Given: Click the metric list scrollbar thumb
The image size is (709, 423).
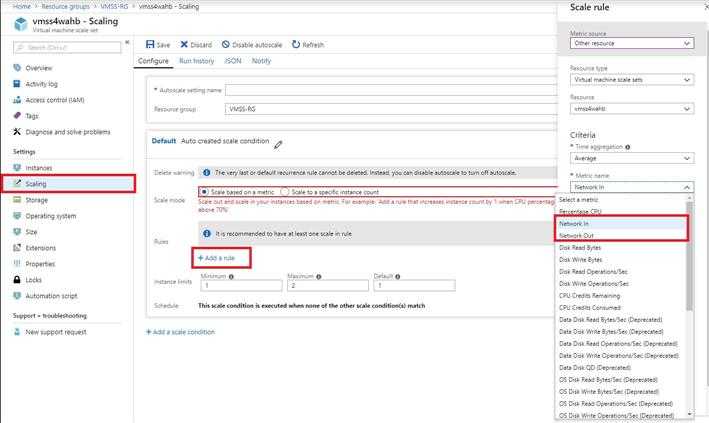Looking at the screenshot, I should coord(690,257).
